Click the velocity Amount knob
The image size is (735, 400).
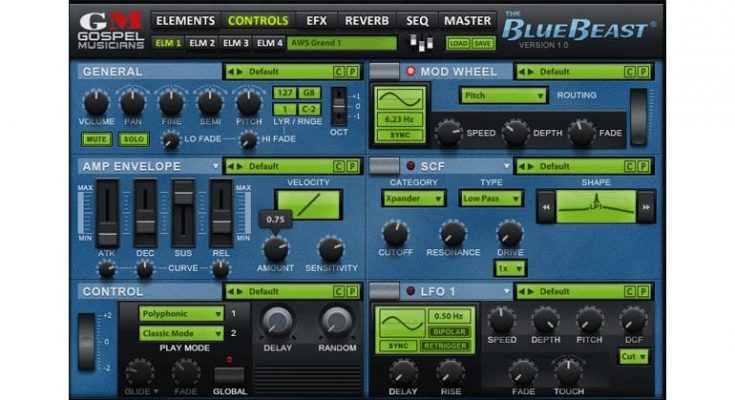pyautogui.click(x=275, y=247)
